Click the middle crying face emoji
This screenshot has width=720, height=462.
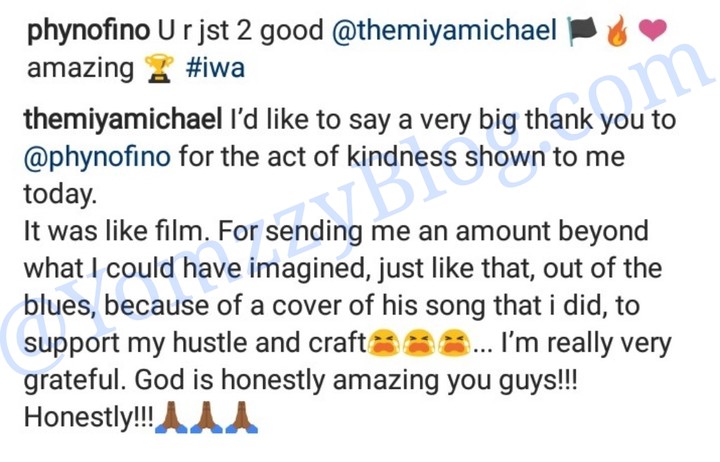(x=417, y=343)
